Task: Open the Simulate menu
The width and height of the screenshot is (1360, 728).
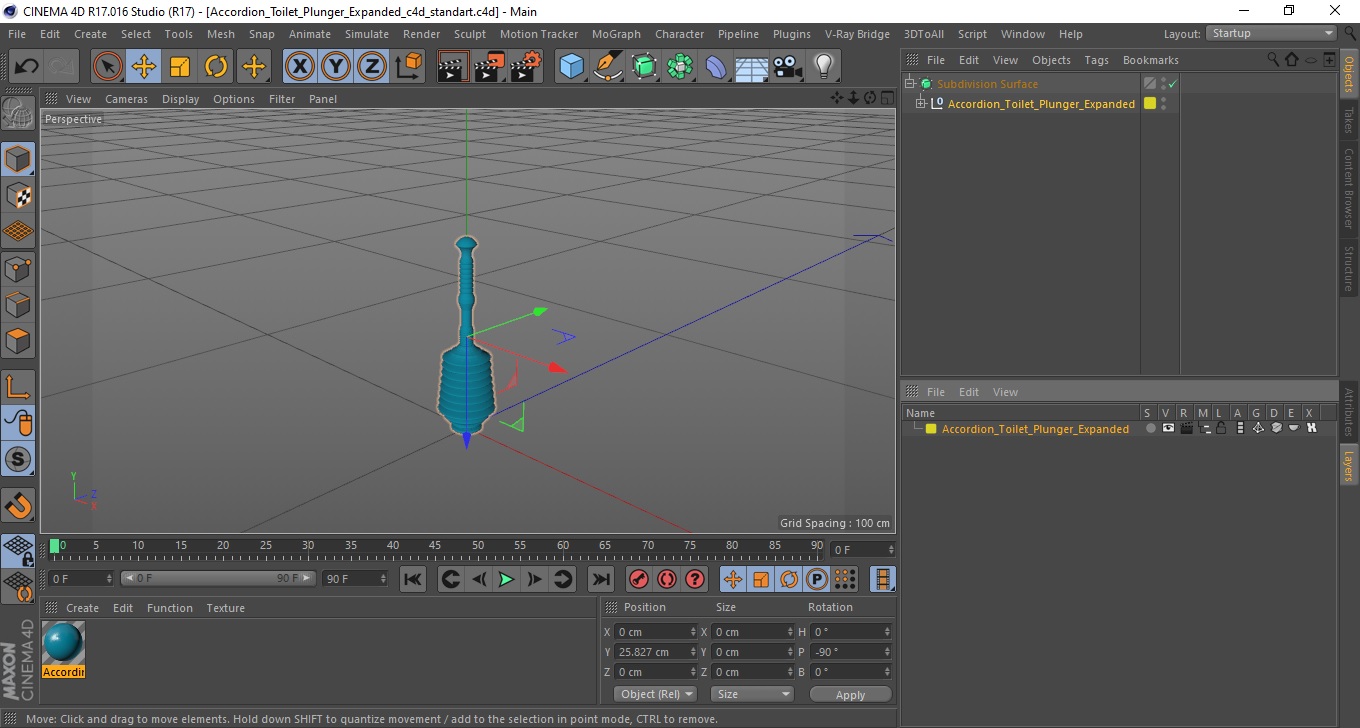Action: click(x=366, y=34)
